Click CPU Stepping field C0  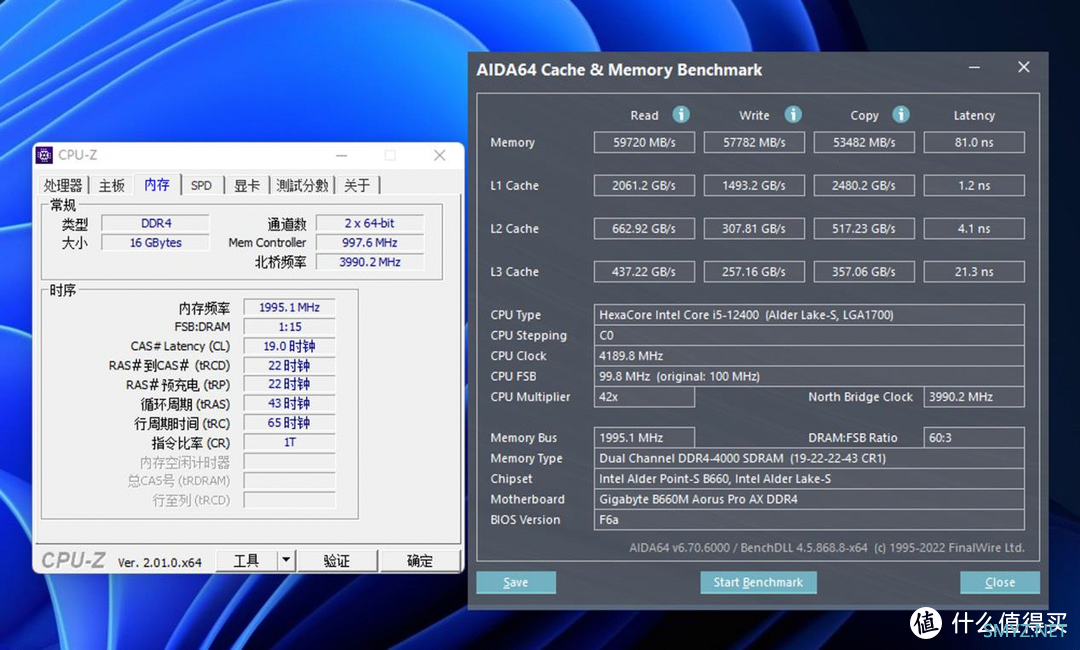809,335
